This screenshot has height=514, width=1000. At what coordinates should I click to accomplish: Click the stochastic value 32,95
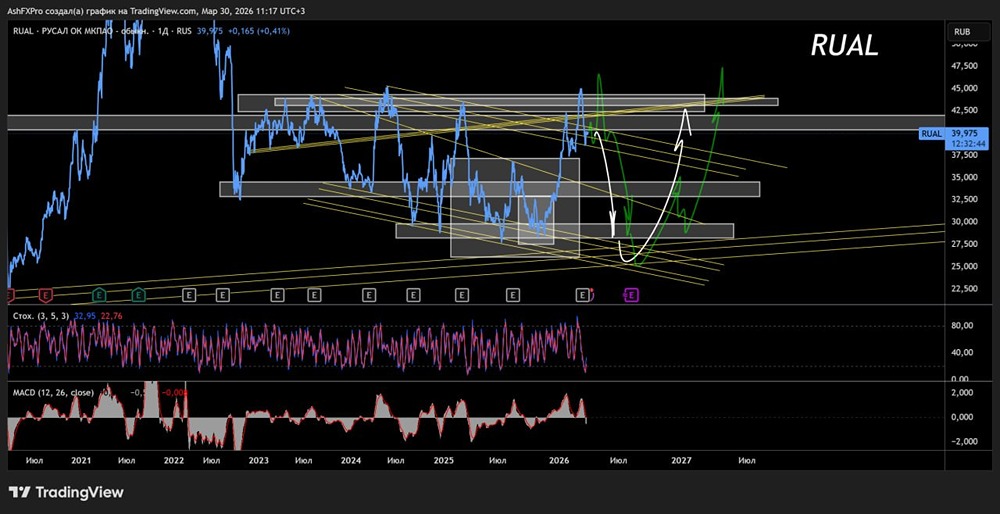coord(85,315)
